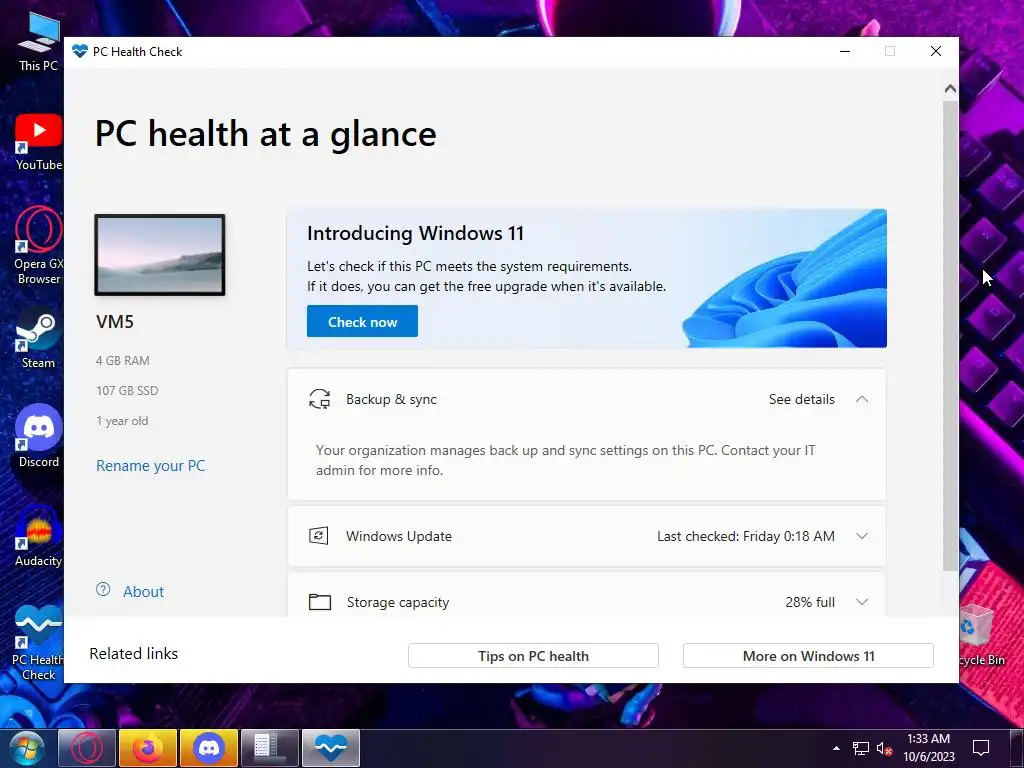The width and height of the screenshot is (1024, 768).
Task: Launch Audacity desktop shortcut
Action: (x=39, y=537)
